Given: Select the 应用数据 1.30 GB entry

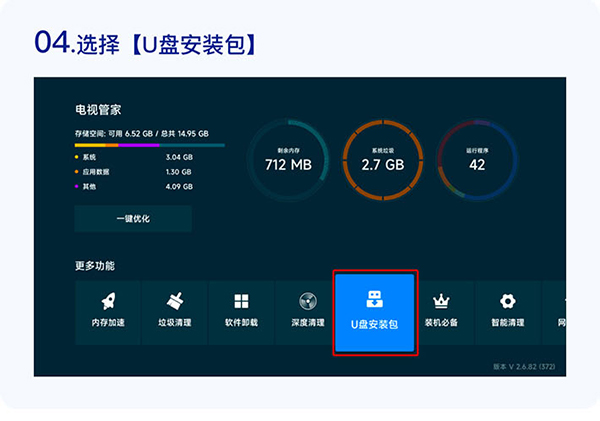Looking at the screenshot, I should point(132,171).
